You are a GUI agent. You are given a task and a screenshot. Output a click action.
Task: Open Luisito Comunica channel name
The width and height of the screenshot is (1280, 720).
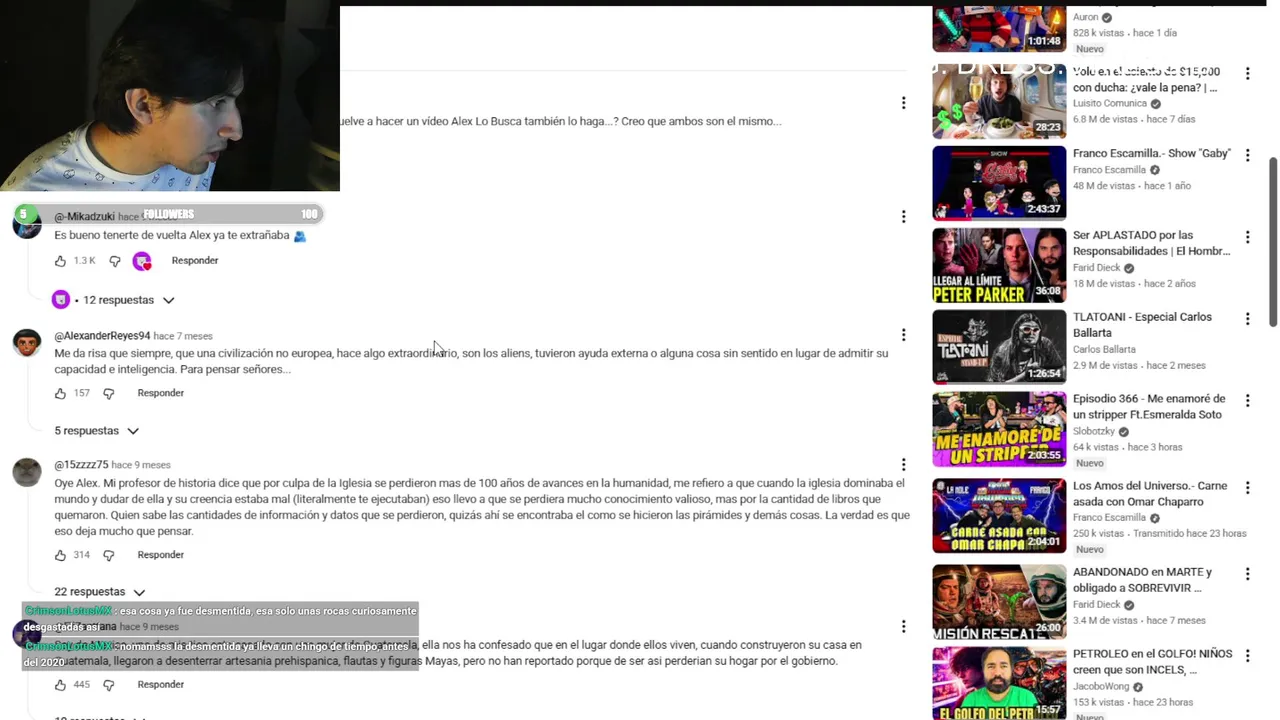tap(1110, 104)
